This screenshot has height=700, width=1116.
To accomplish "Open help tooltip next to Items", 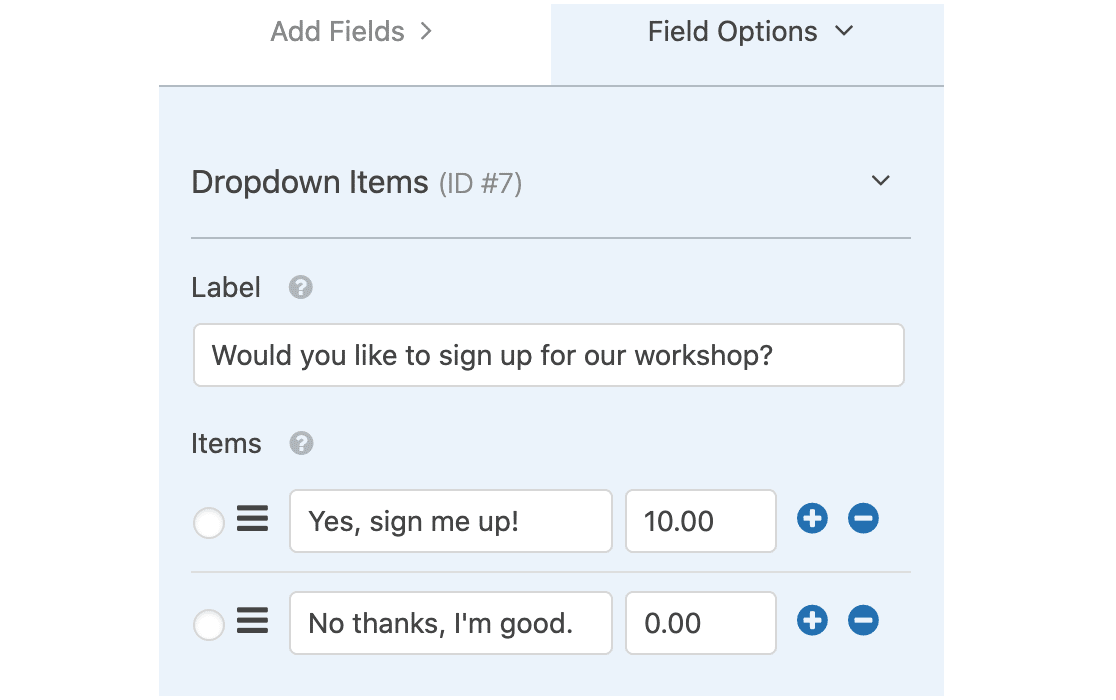I will 301,443.
